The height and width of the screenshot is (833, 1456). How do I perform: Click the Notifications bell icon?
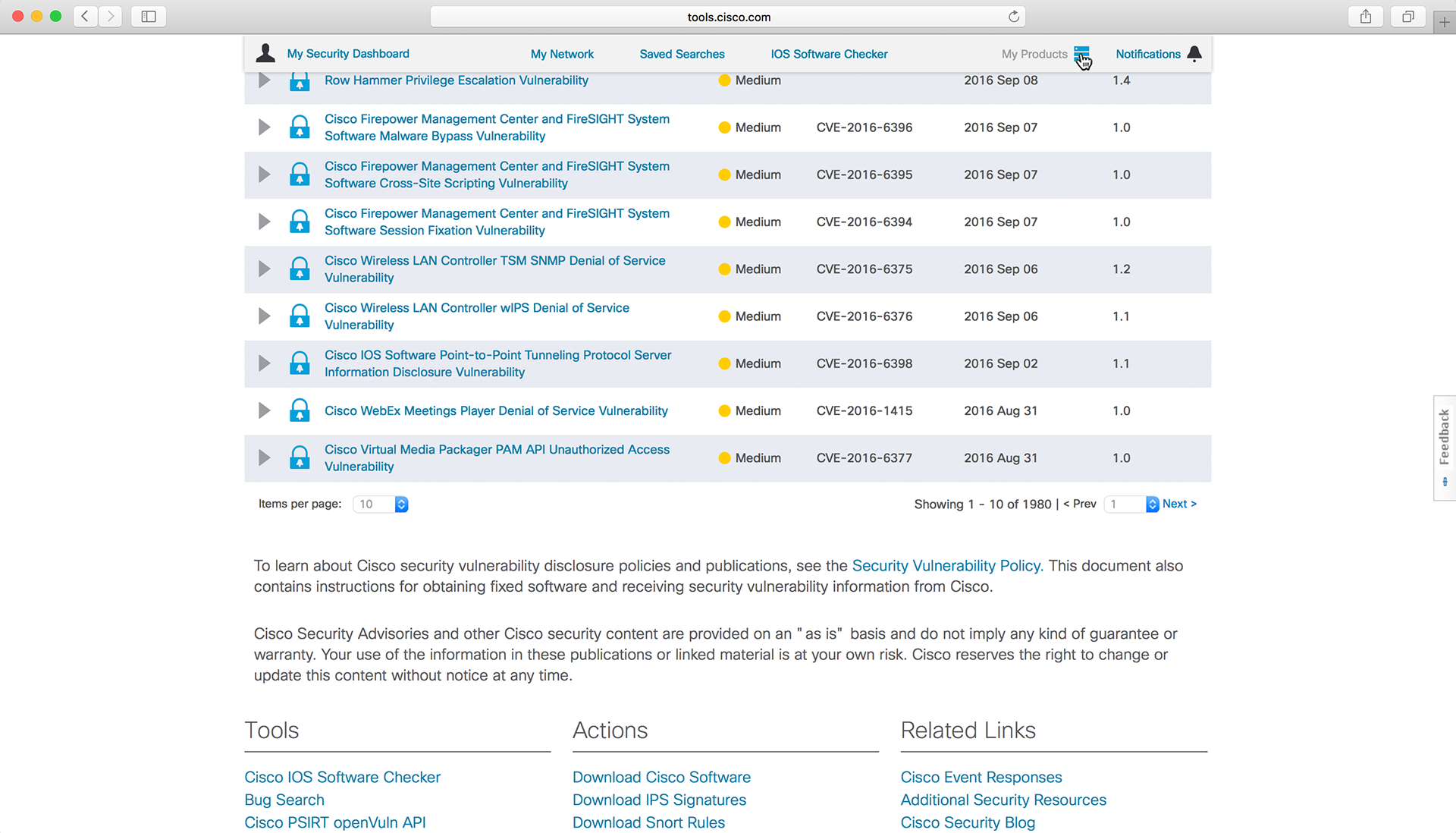pyautogui.click(x=1194, y=54)
